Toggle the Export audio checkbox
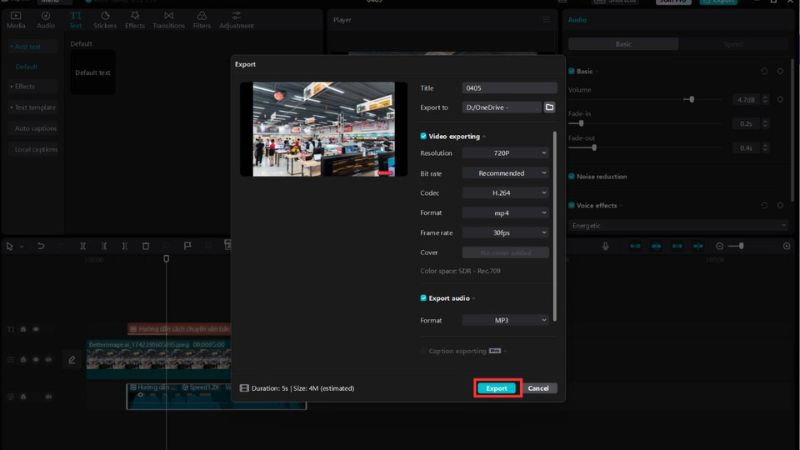Viewport: 800px width, 450px height. 424,298
